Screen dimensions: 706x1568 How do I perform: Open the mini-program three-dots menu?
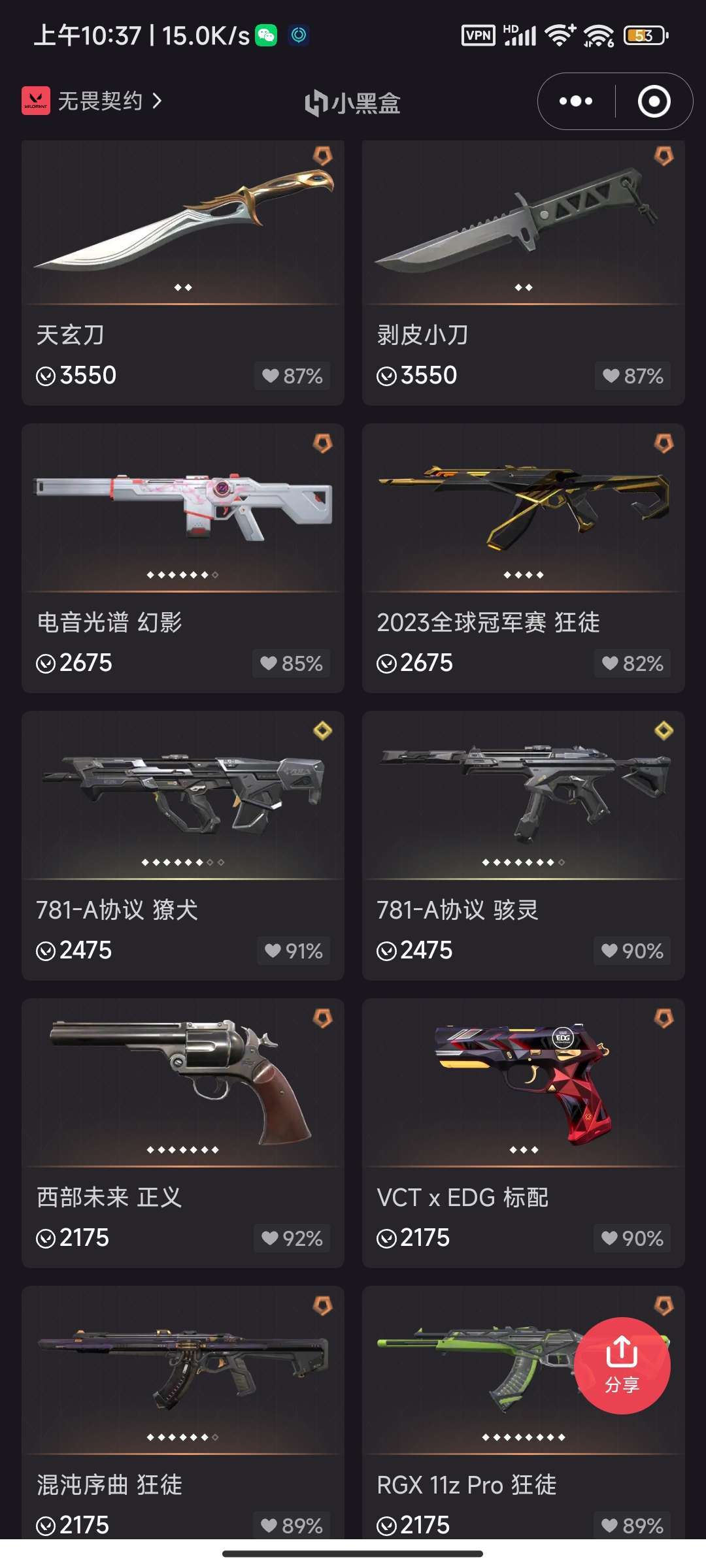pyautogui.click(x=576, y=101)
